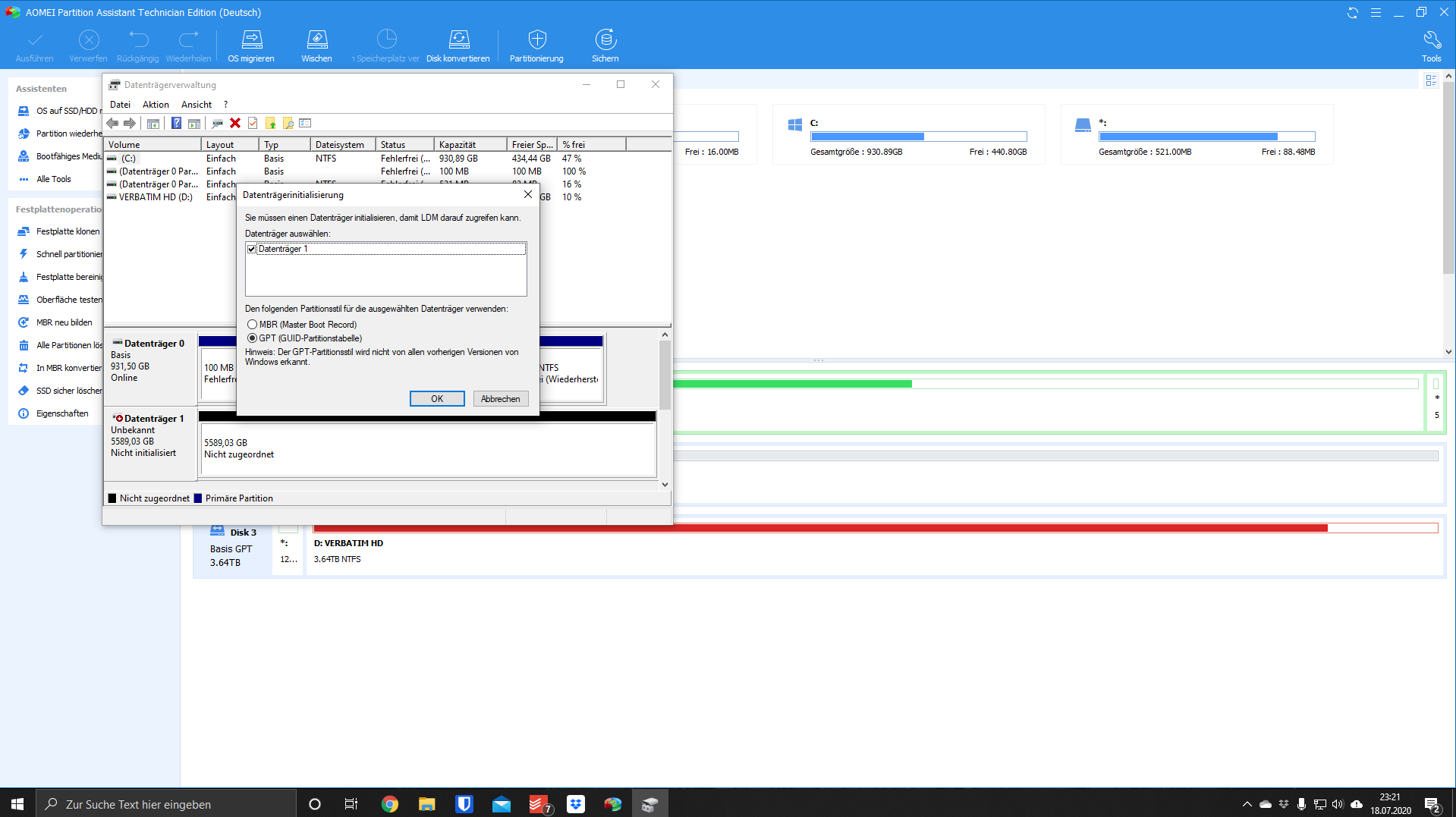This screenshot has height=817, width=1456.
Task: Click the Speicherplatz verteilen toolbar icon
Action: tap(387, 46)
